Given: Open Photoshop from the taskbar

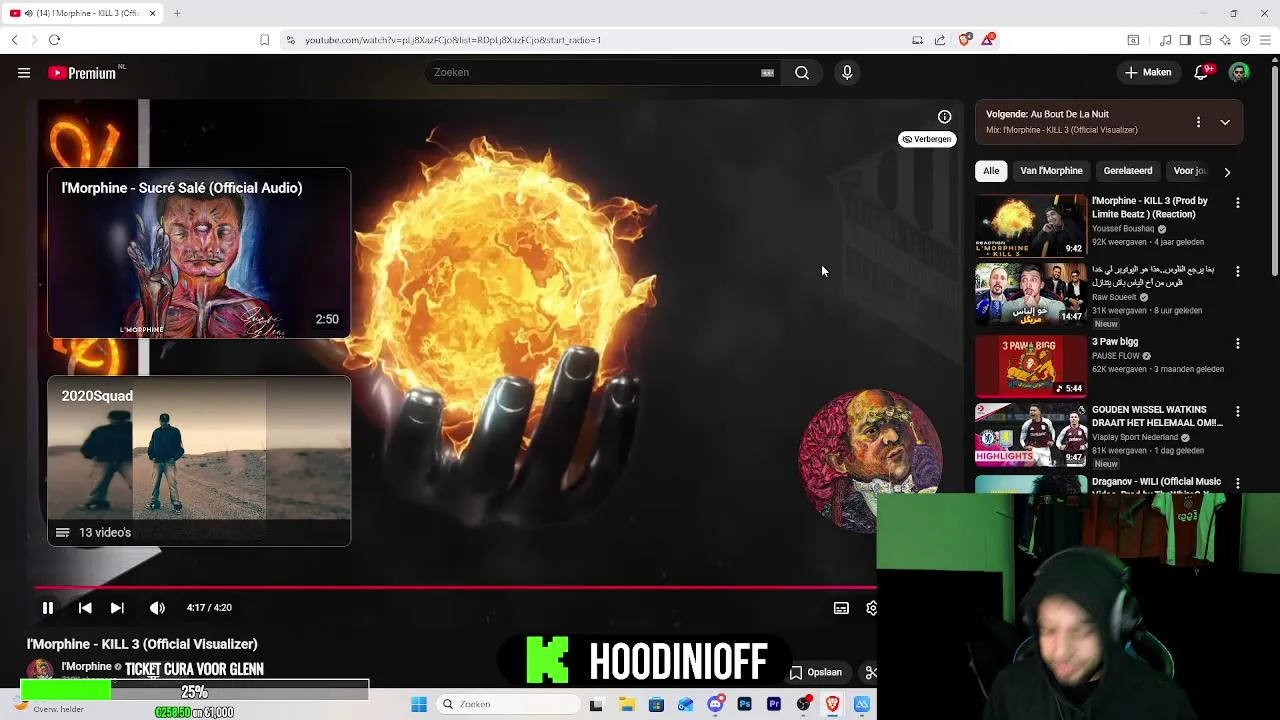Looking at the screenshot, I should coord(744,704).
